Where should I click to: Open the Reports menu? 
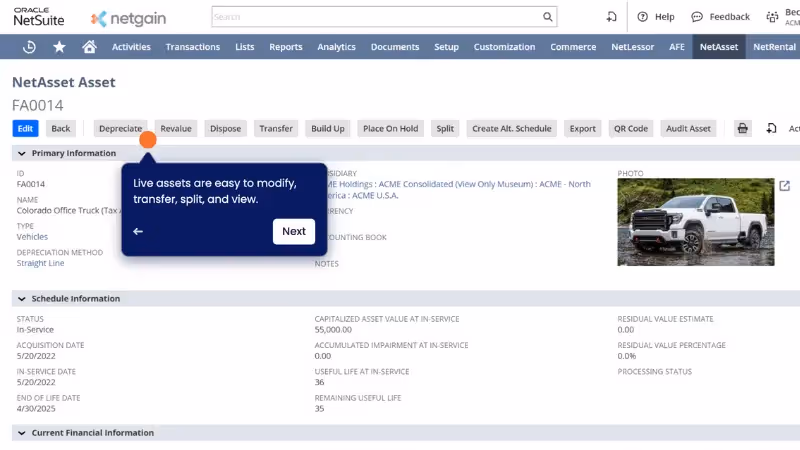point(286,47)
